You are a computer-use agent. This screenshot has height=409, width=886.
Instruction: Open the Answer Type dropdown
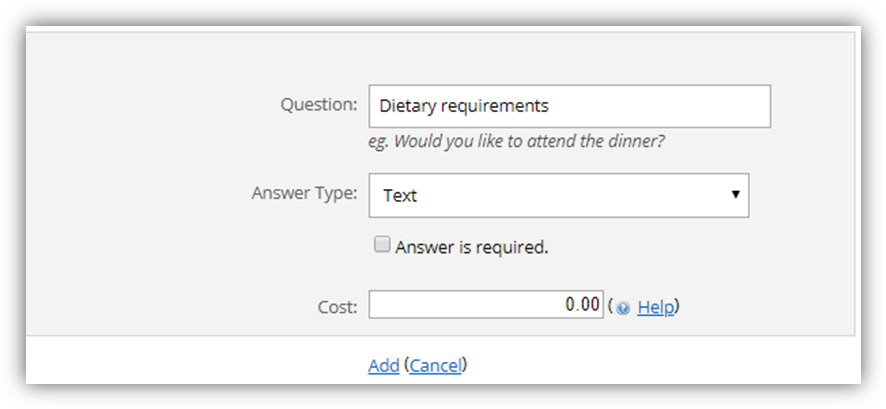point(558,196)
